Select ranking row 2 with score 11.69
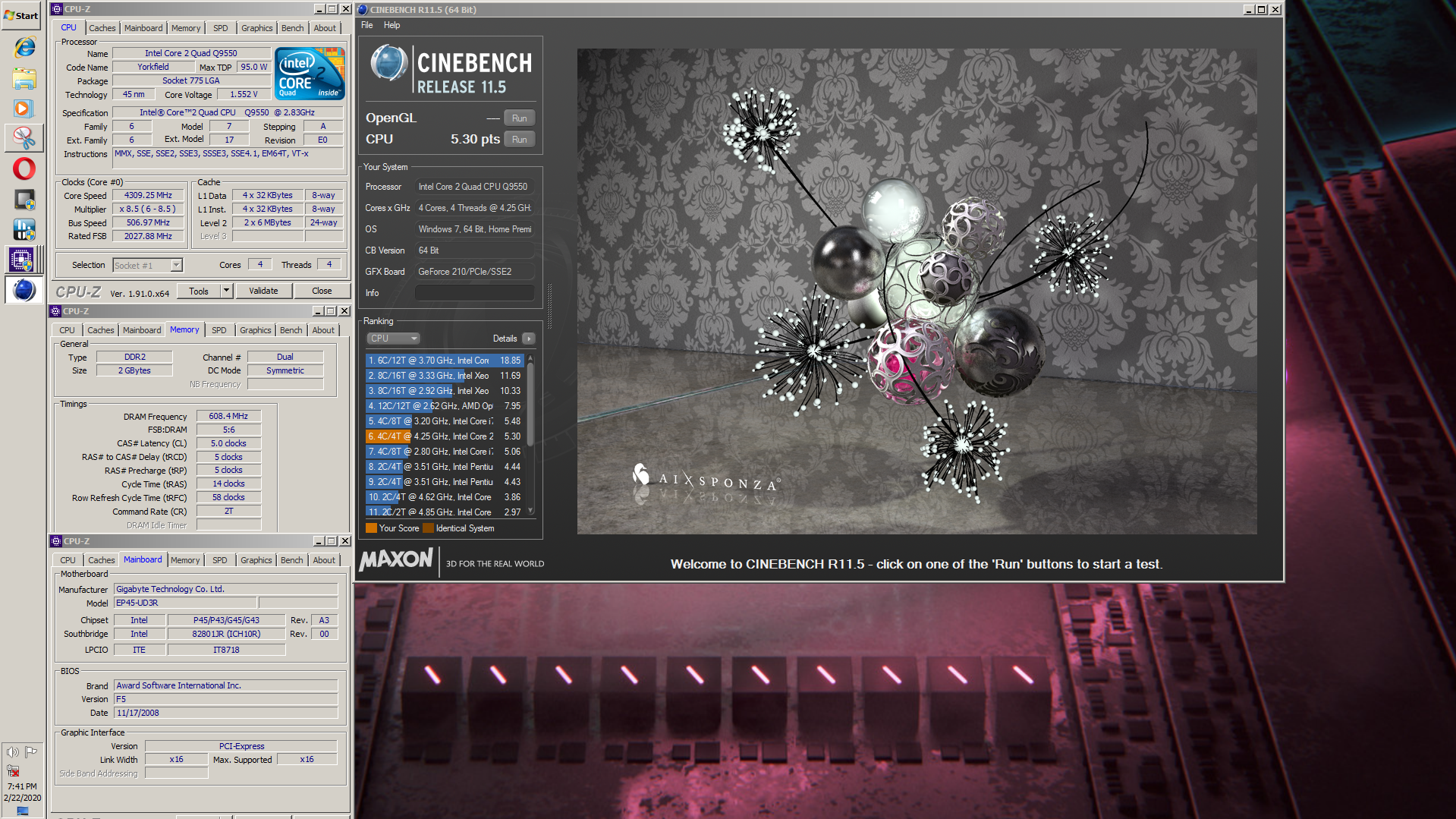The height and width of the screenshot is (819, 1456). pyautogui.click(x=445, y=376)
